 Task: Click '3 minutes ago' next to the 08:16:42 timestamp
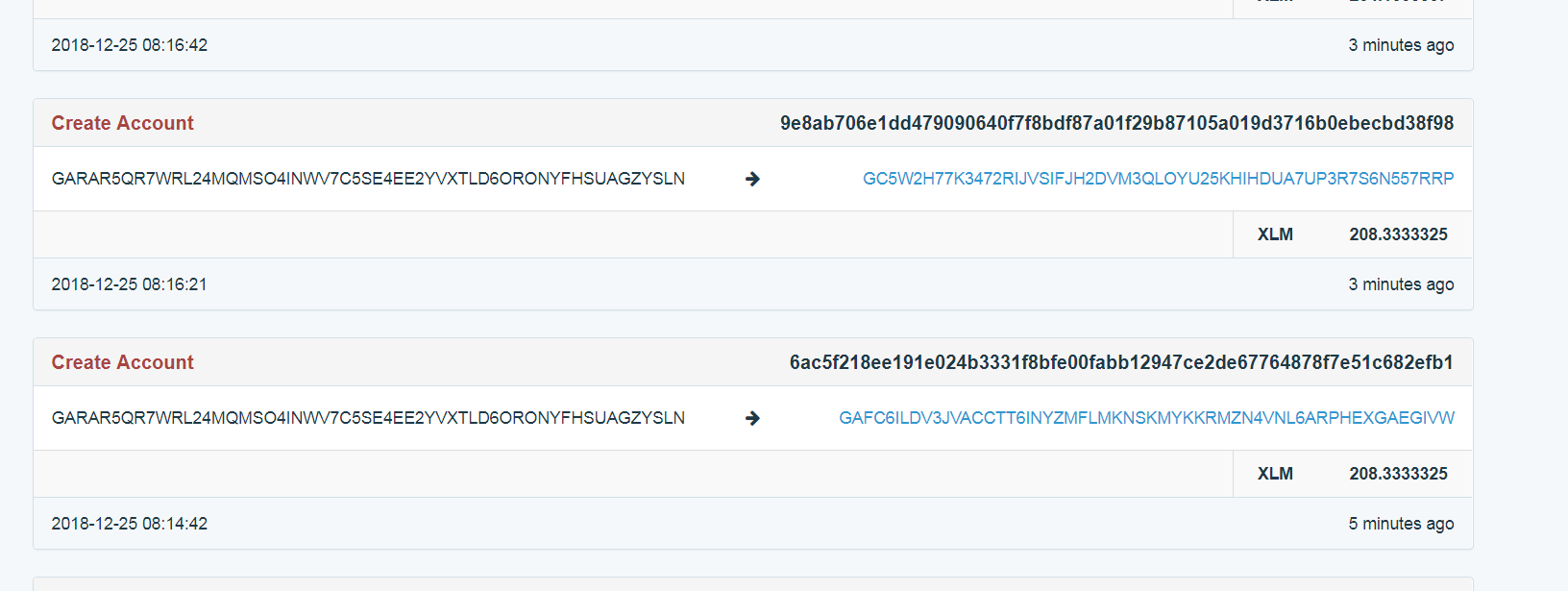pos(1401,45)
